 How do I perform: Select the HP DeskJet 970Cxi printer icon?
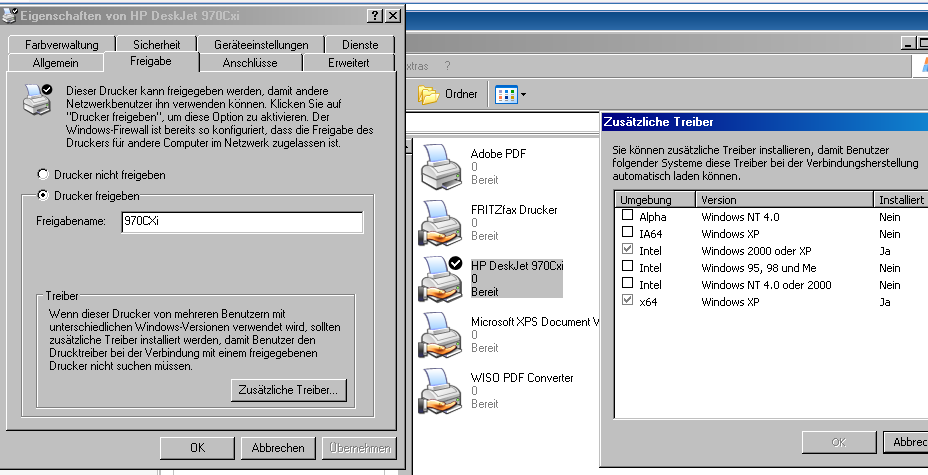[441, 279]
